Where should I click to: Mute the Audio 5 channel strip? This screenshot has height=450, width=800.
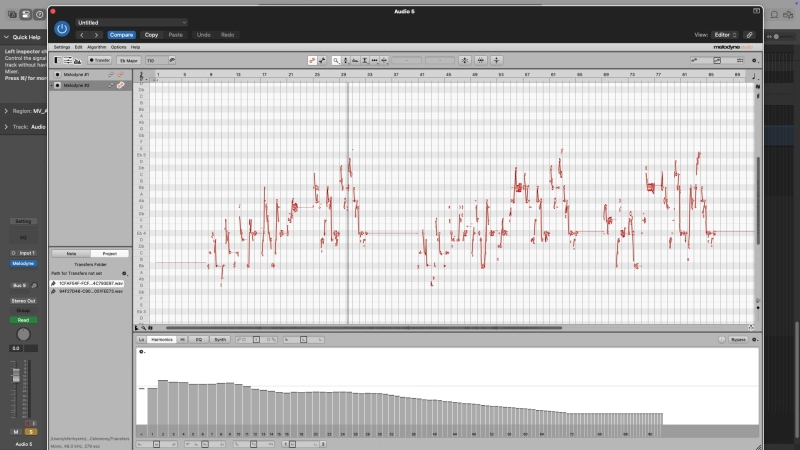pyautogui.click(x=16, y=431)
